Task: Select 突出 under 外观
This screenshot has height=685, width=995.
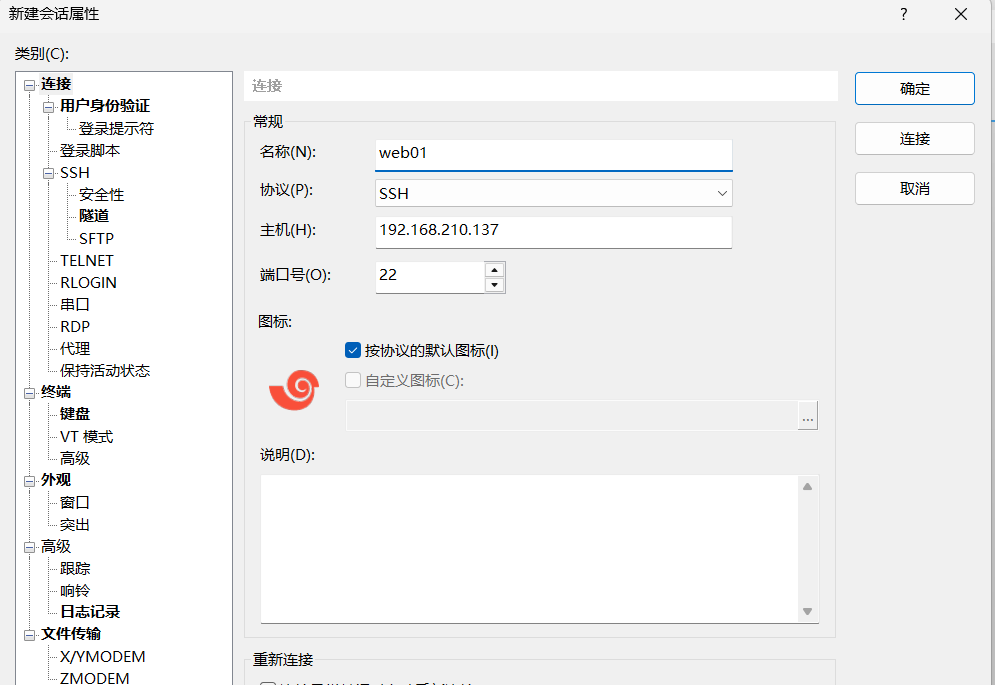Action: click(75, 524)
